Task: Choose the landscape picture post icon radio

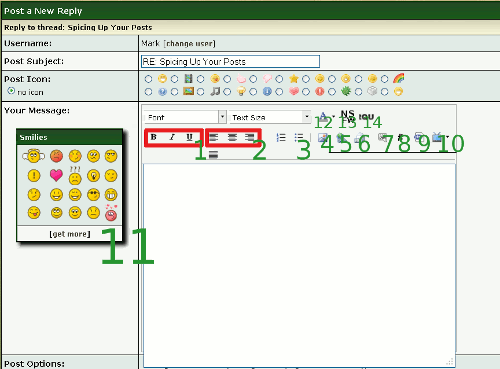Action: 175,92
